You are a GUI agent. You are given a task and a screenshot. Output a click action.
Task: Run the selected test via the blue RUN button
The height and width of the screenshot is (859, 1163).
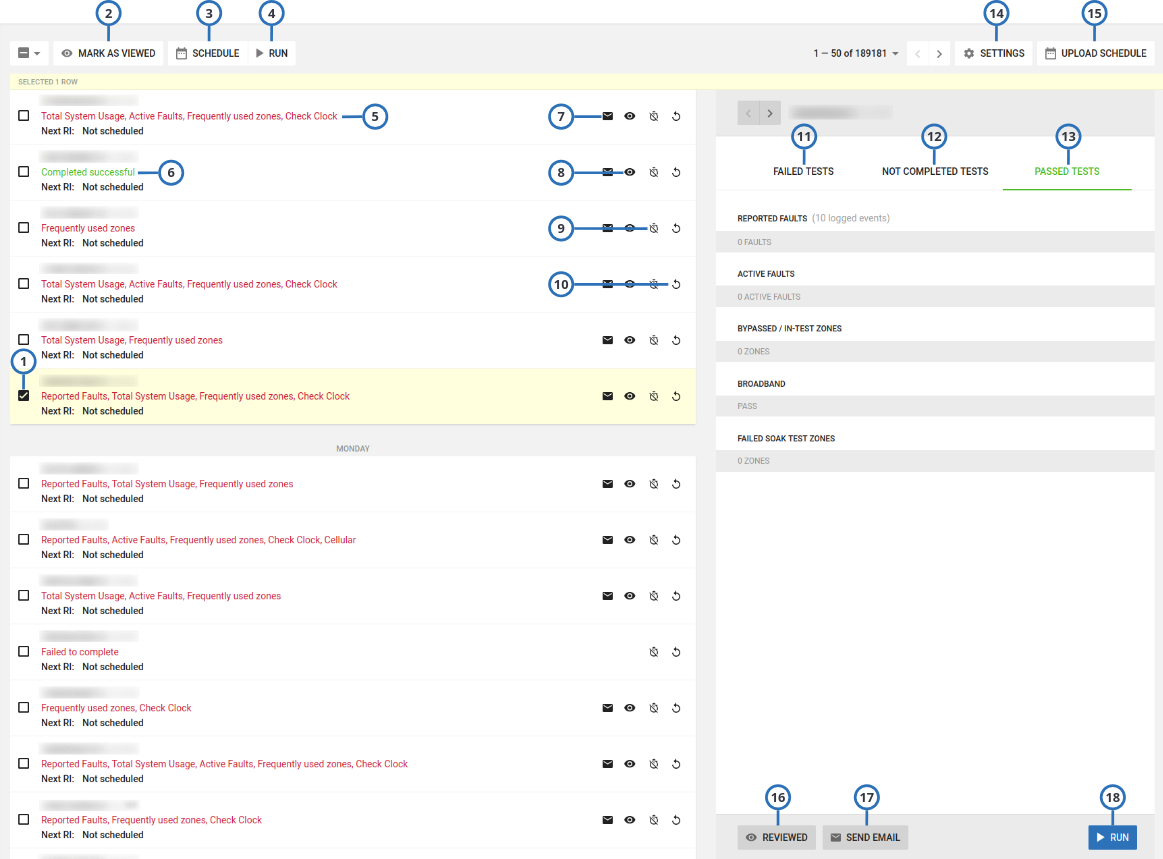coord(1112,837)
